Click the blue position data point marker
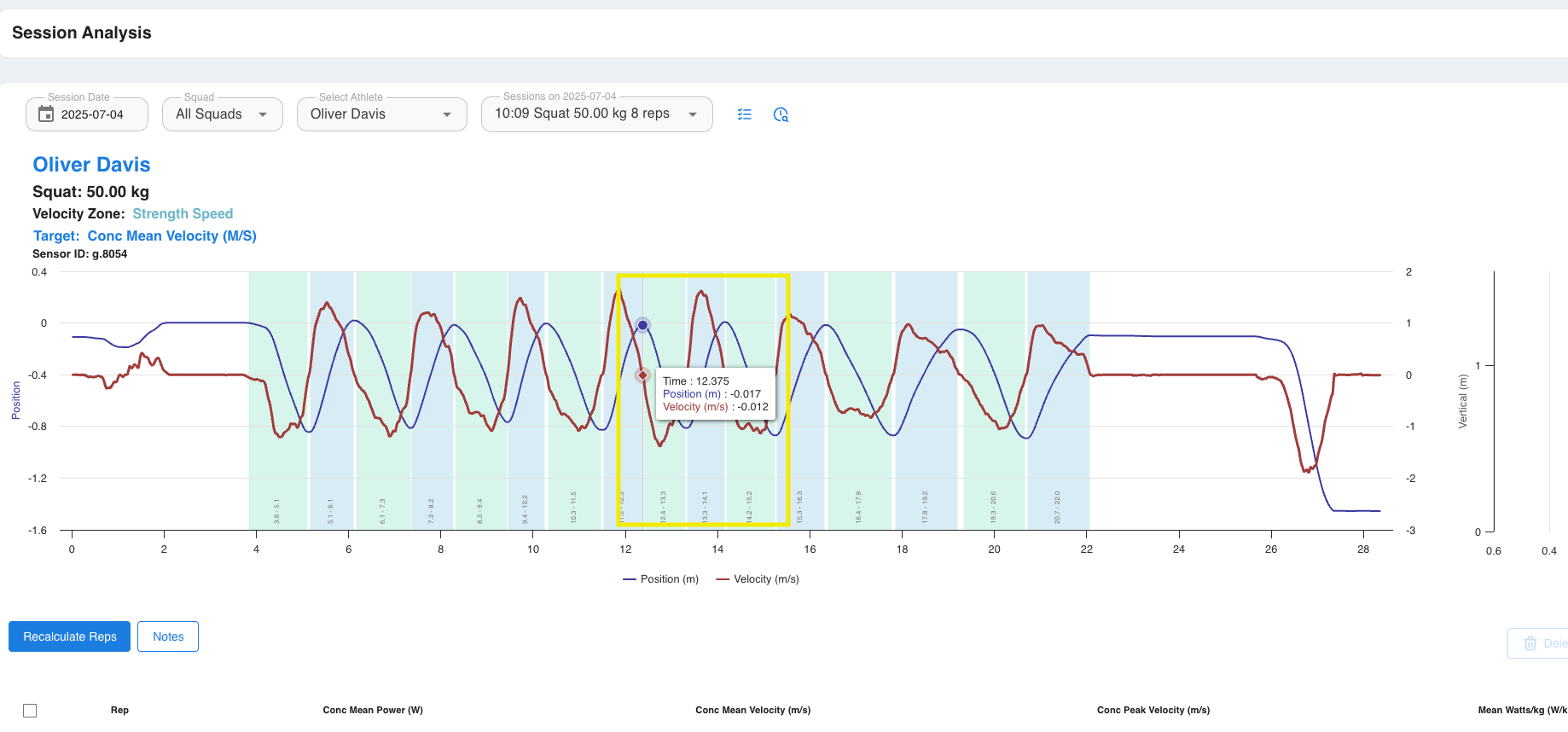Screen dimensions: 1568x732 (x=643, y=325)
